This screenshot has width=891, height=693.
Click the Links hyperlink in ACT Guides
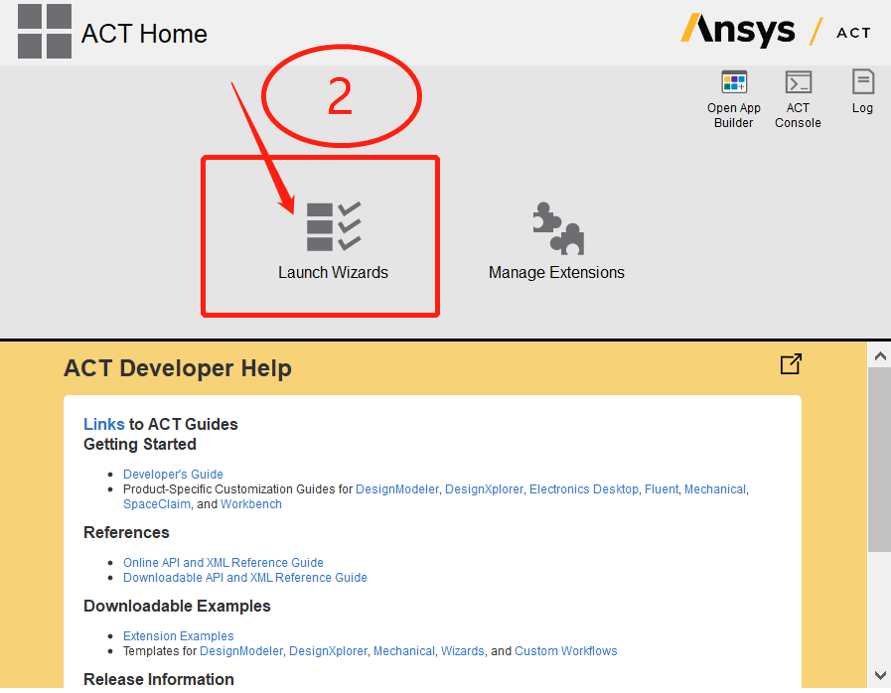click(x=104, y=424)
